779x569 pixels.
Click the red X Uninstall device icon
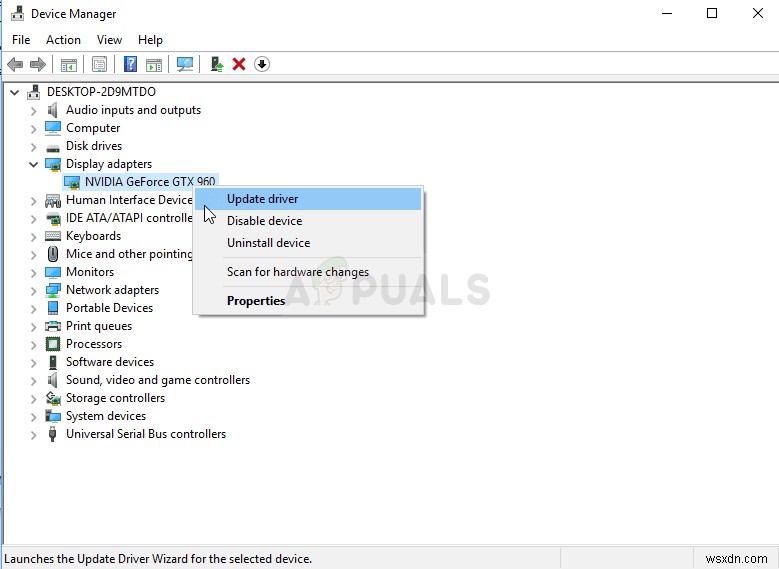coord(239,64)
